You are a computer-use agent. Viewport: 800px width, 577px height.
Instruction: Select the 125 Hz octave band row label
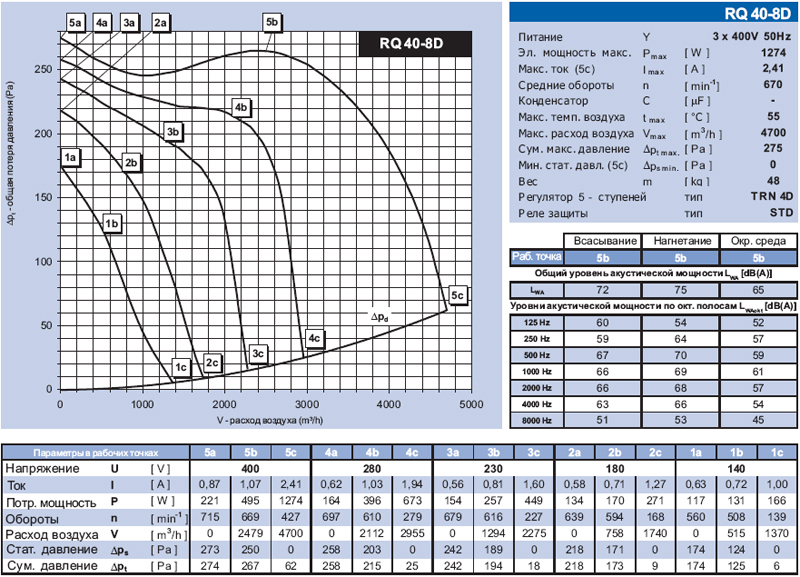point(536,323)
